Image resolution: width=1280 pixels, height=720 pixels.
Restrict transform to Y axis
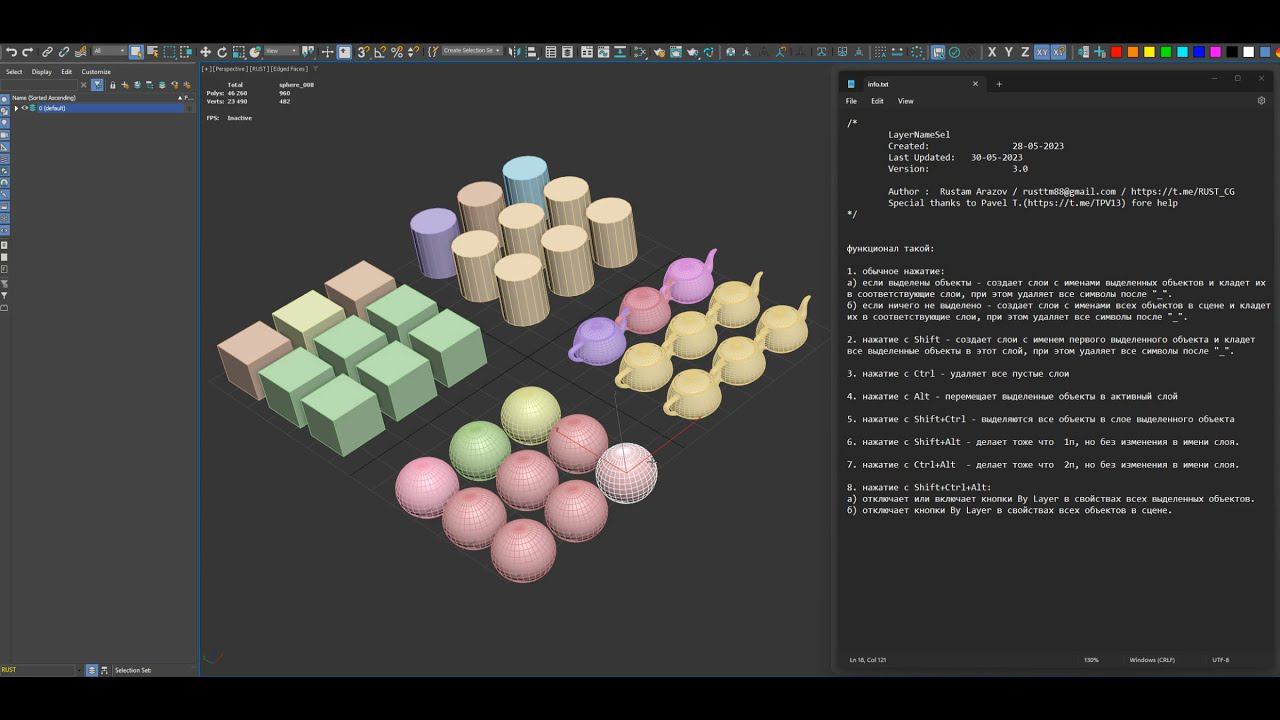tap(1008, 51)
